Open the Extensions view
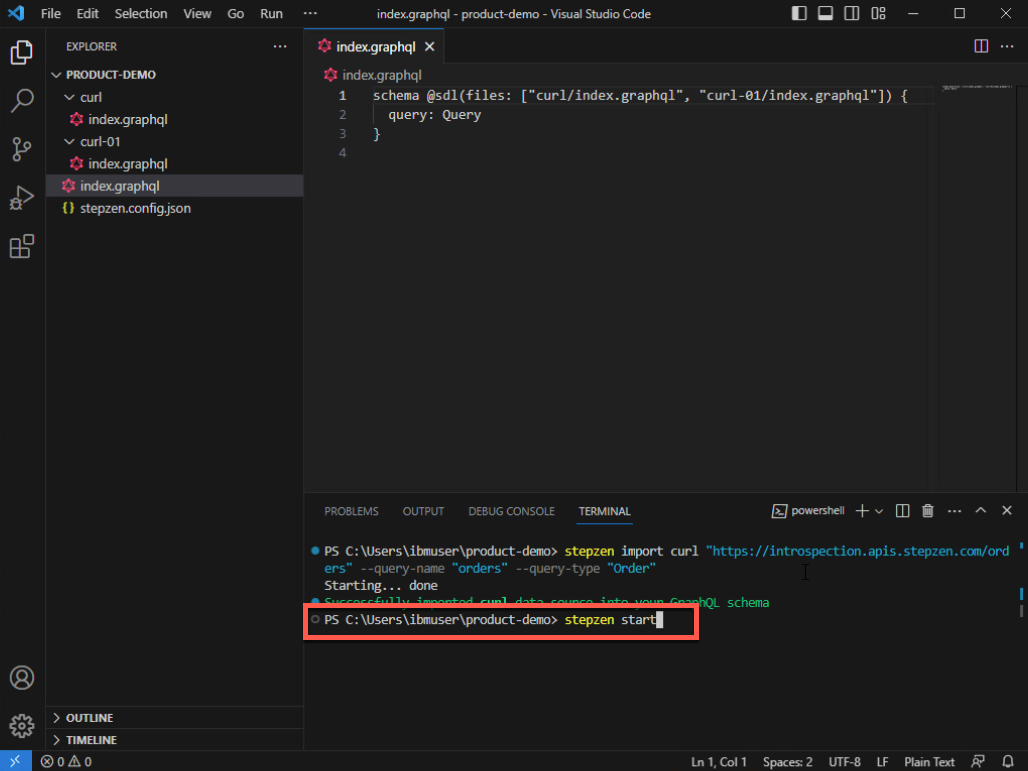The image size is (1028, 771). (22, 247)
